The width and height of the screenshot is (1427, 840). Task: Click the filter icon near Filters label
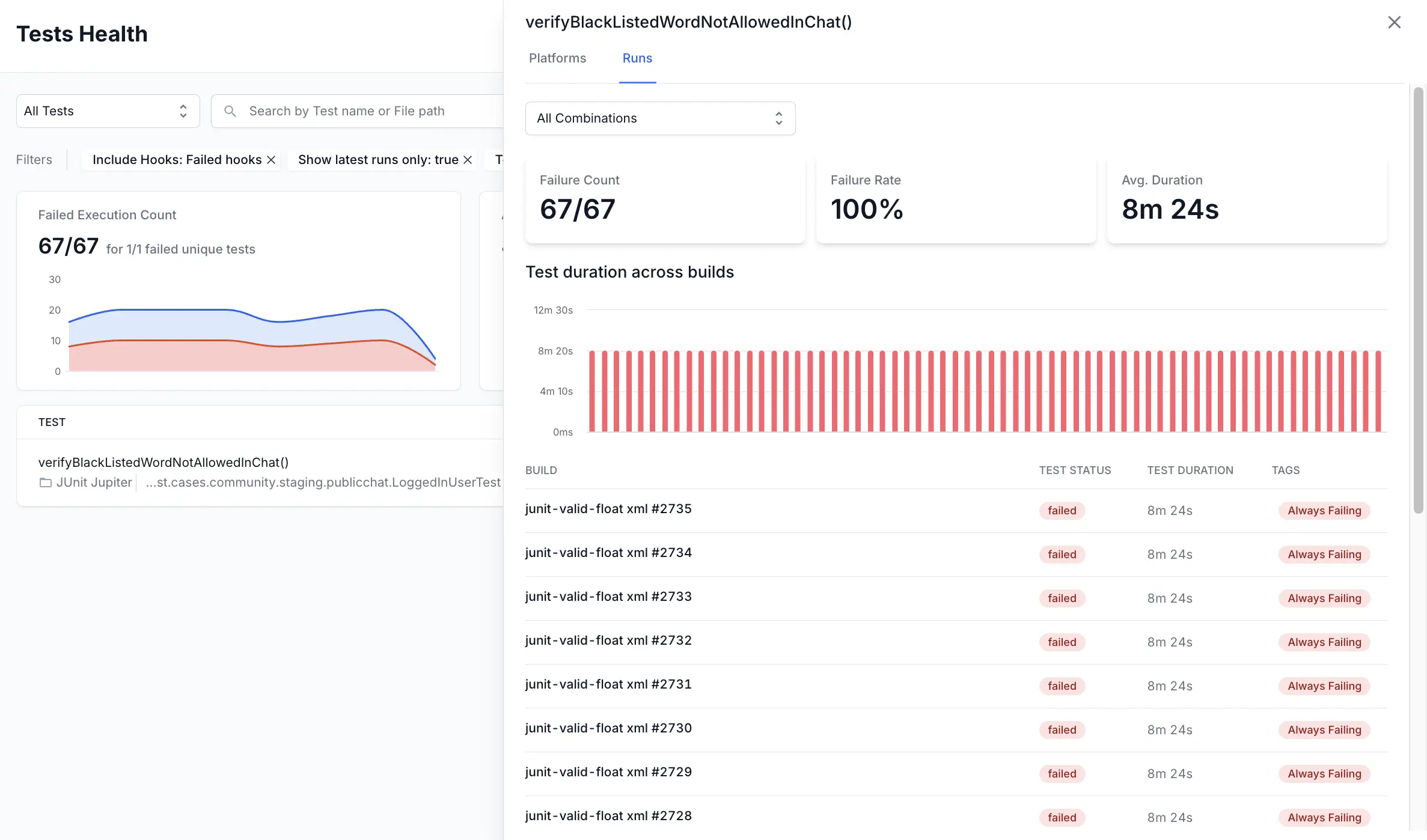34,158
